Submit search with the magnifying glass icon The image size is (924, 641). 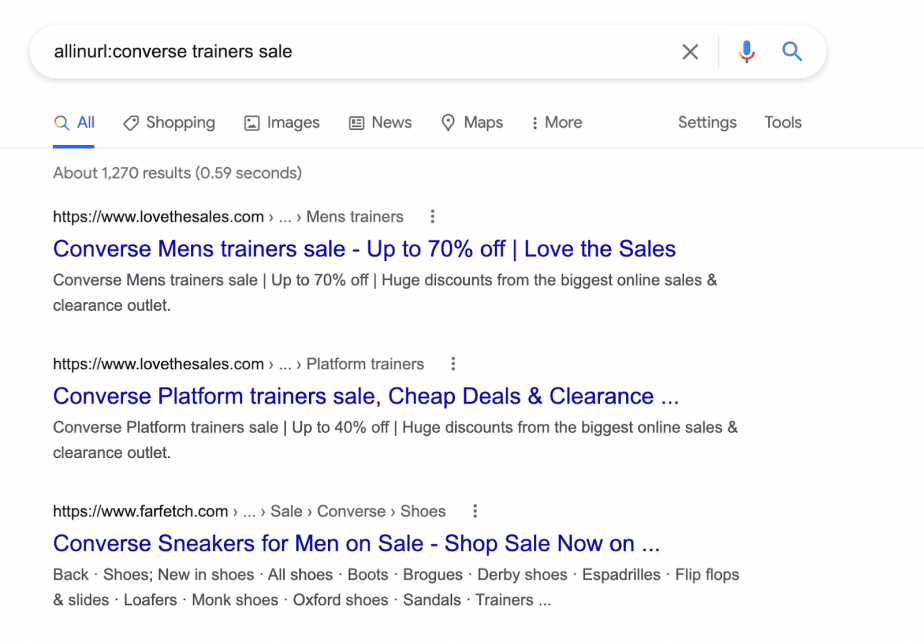point(792,52)
